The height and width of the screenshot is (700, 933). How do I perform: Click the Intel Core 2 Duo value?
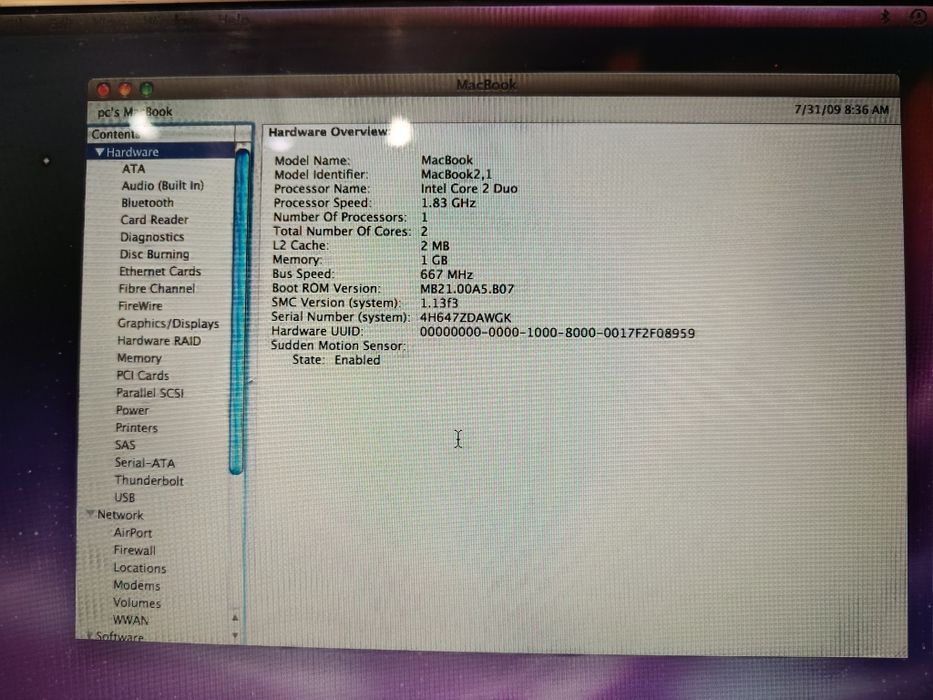point(469,189)
